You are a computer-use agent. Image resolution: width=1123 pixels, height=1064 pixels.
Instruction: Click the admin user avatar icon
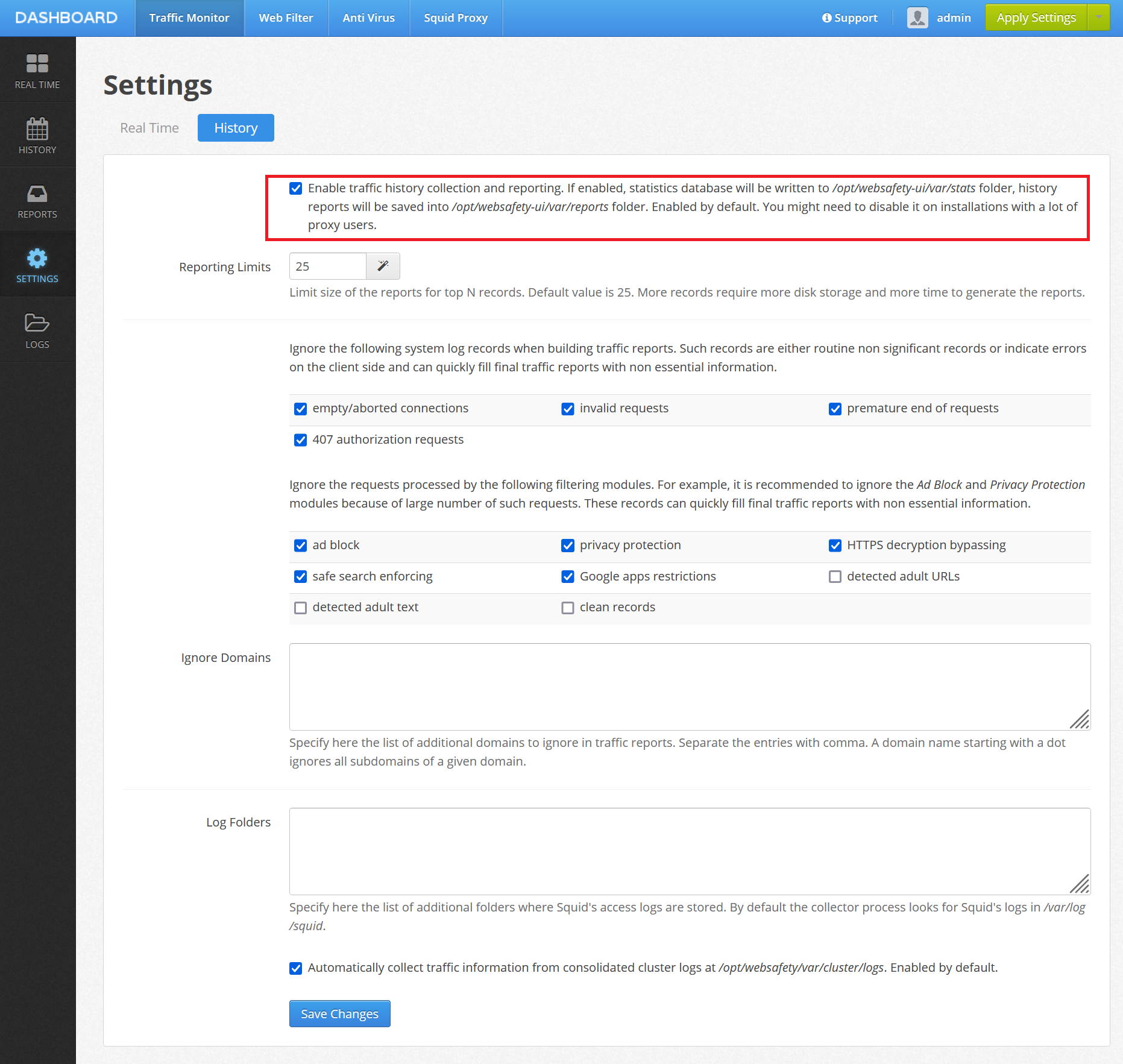click(x=917, y=17)
